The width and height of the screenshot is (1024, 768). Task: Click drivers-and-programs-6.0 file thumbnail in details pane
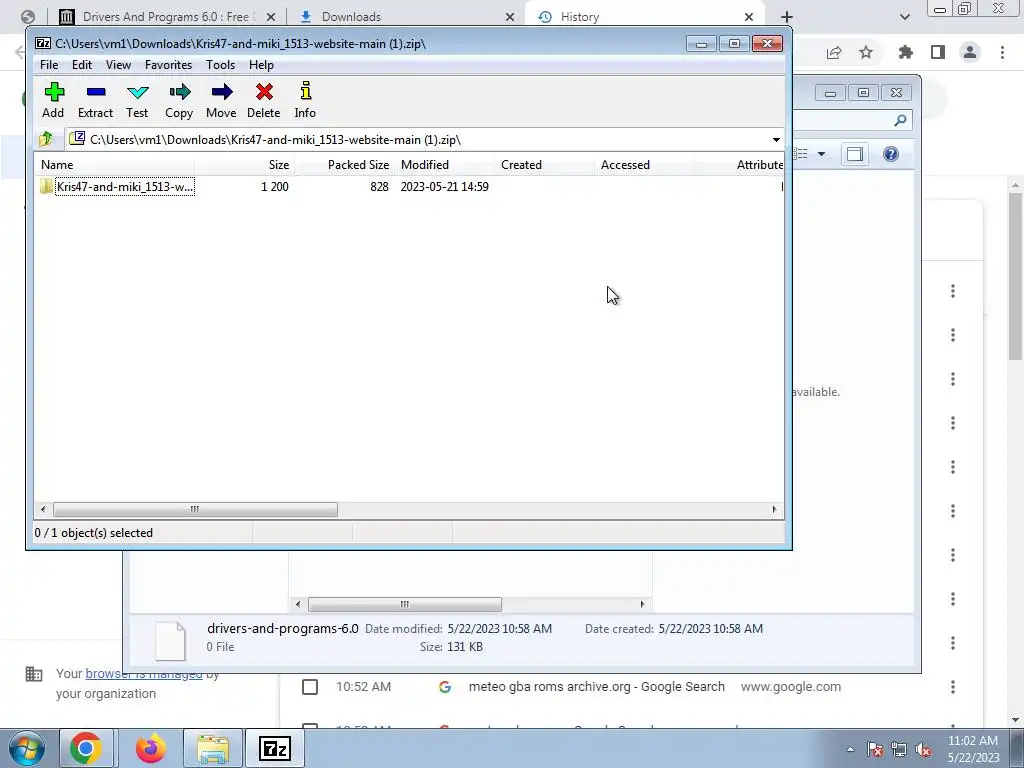click(x=170, y=641)
